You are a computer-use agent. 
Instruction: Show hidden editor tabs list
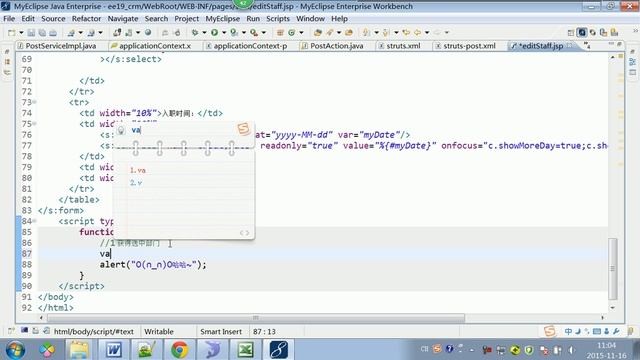[x=587, y=46]
